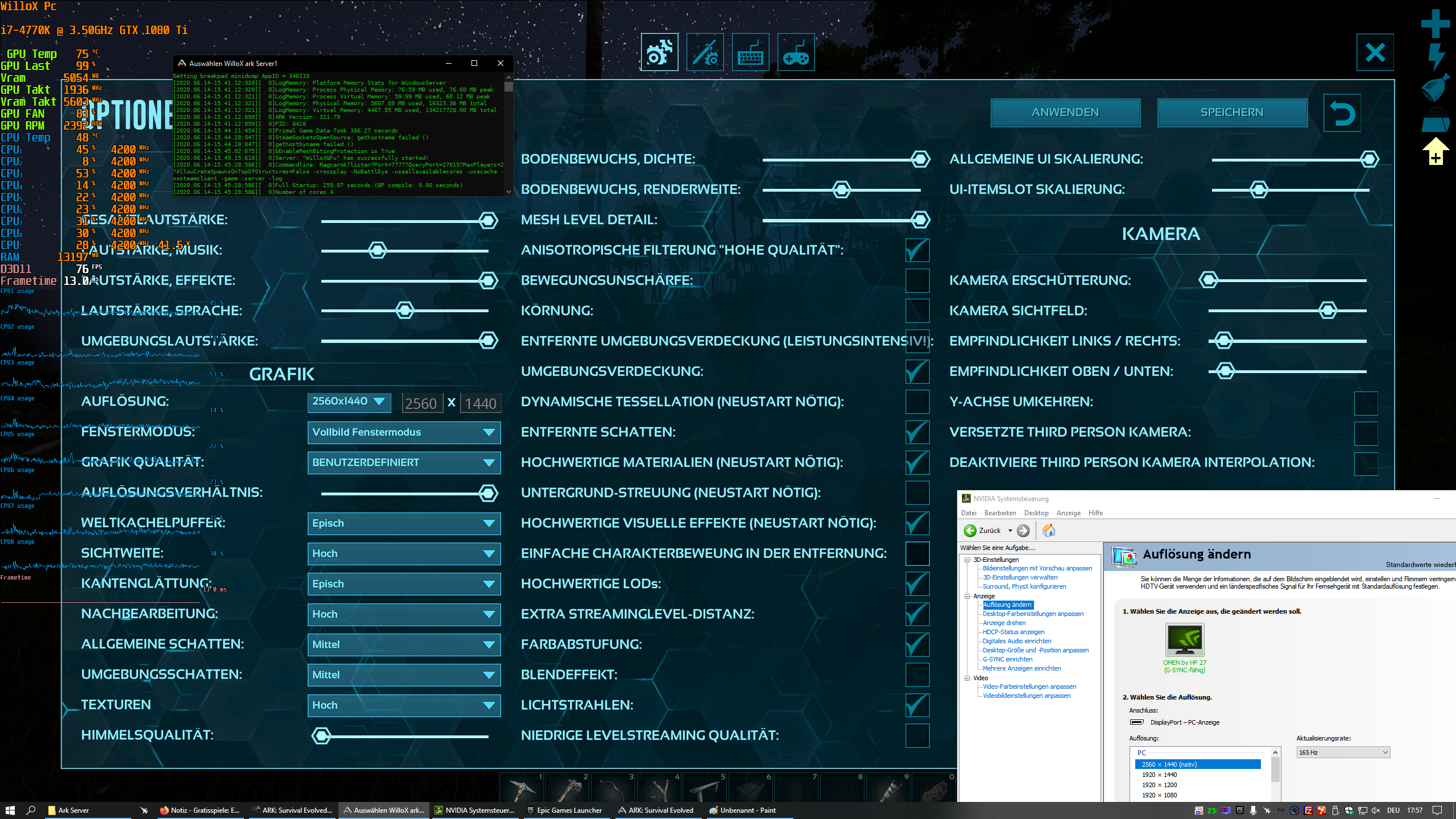Open the general options gears tab
1456x819 pixels.
(659, 52)
